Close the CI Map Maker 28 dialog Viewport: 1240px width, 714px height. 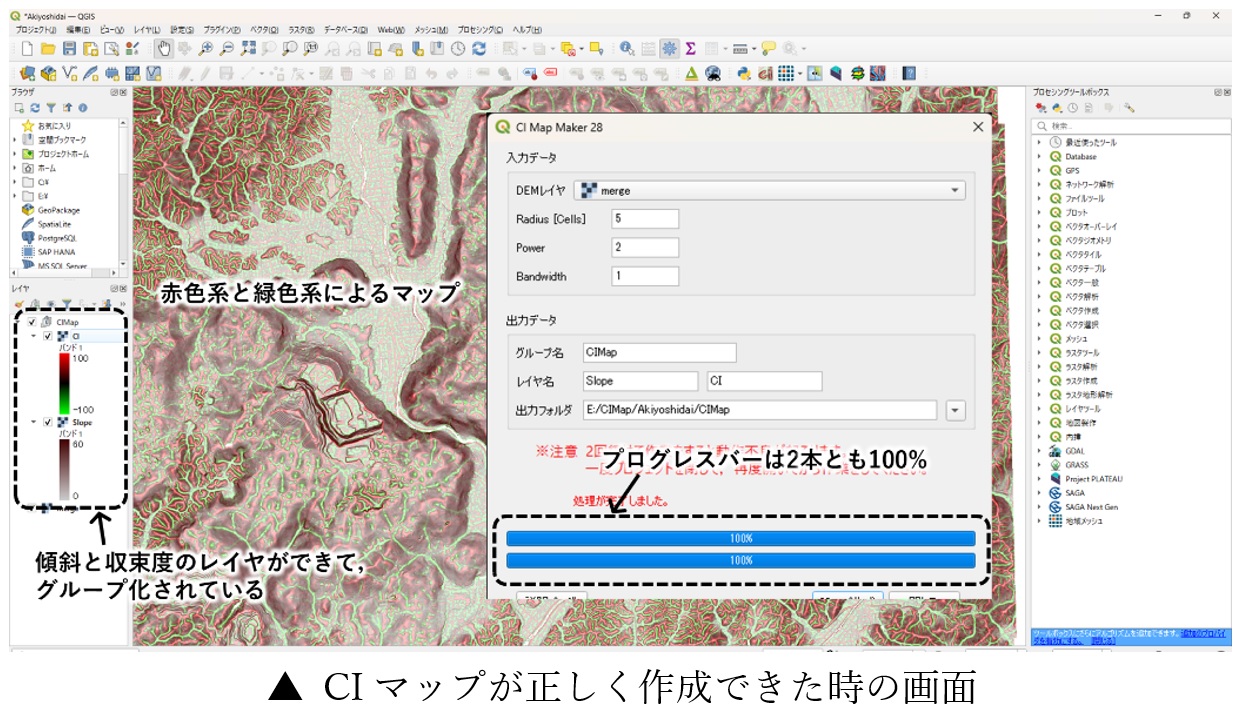tap(978, 127)
